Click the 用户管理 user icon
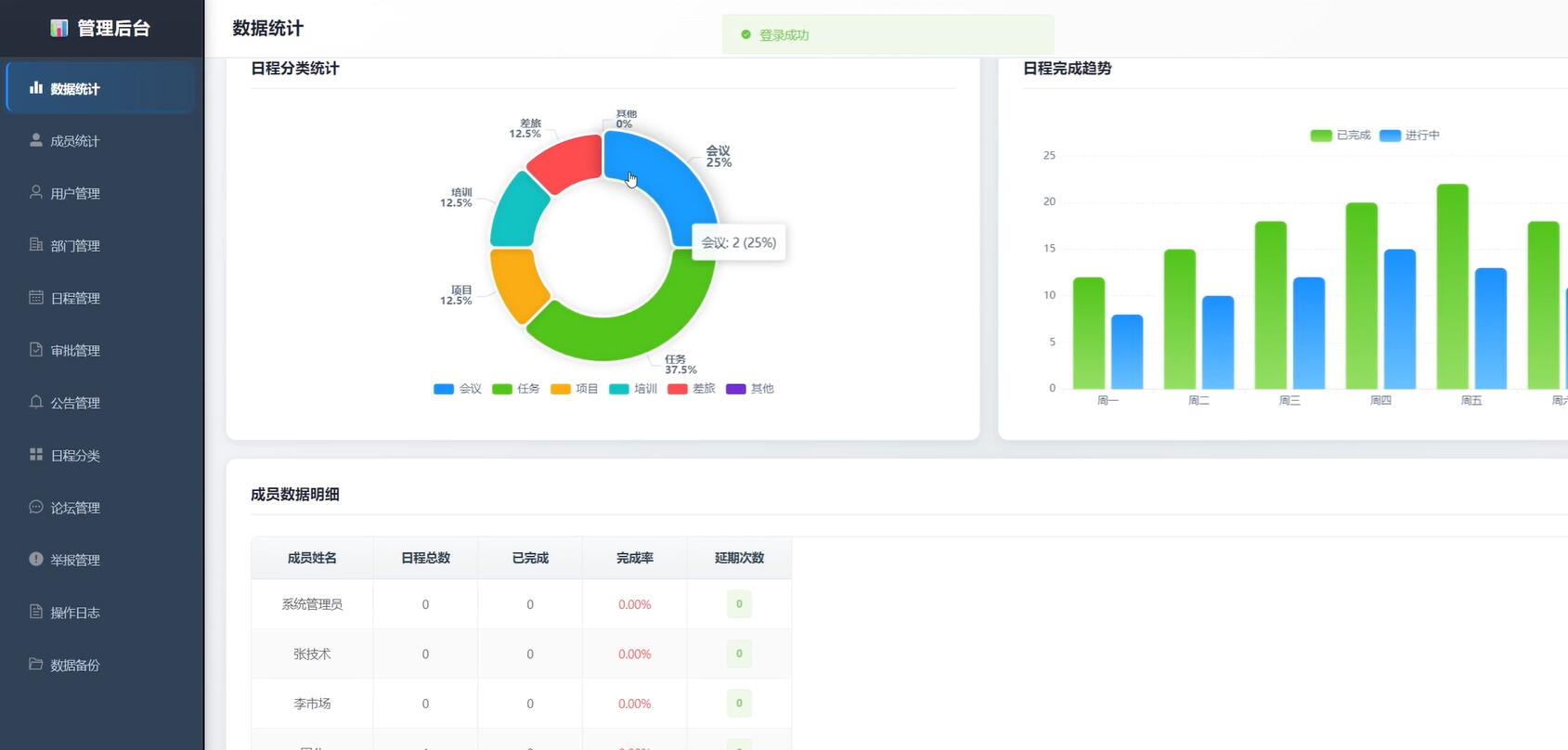This screenshot has height=750, width=1568. click(36, 192)
